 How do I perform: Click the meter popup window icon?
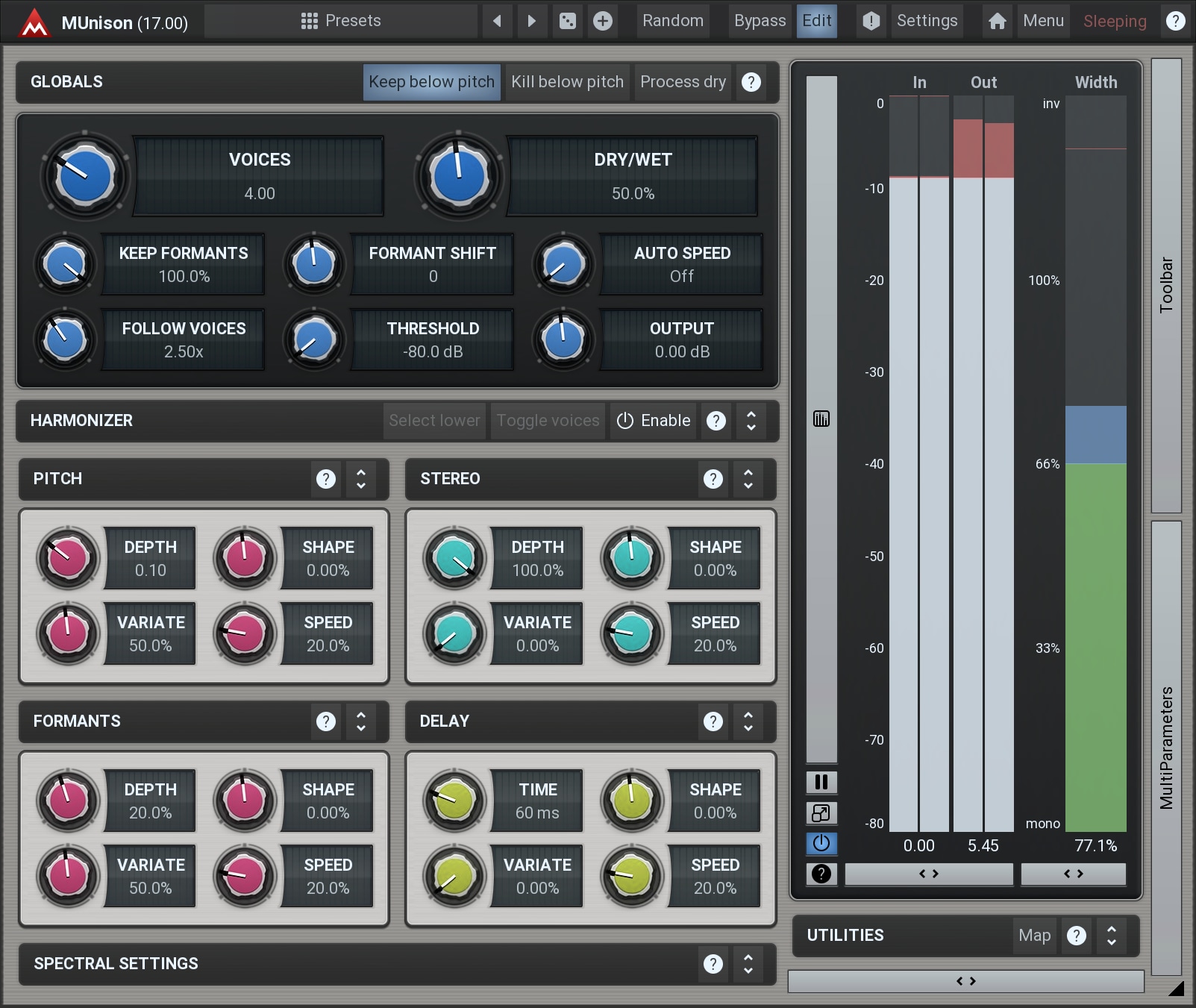pos(821,813)
